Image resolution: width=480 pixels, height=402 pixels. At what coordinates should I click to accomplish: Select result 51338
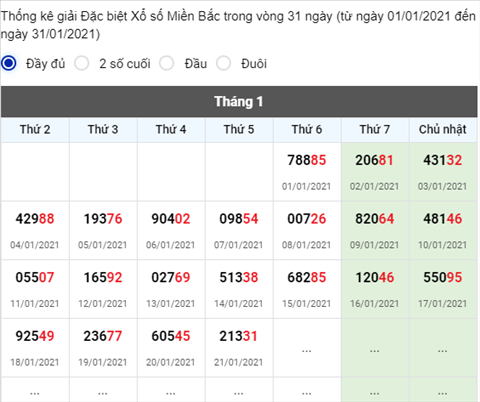(239, 278)
